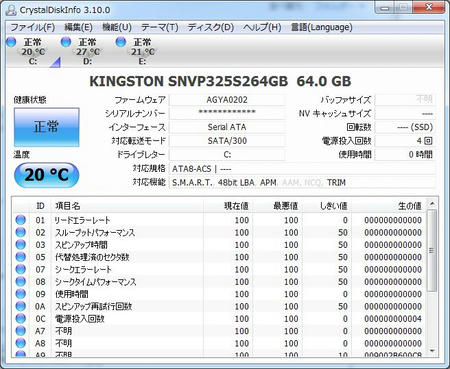Click the しきい値 column header
Image resolution: width=450 pixels, height=369 pixels.
pos(327,206)
